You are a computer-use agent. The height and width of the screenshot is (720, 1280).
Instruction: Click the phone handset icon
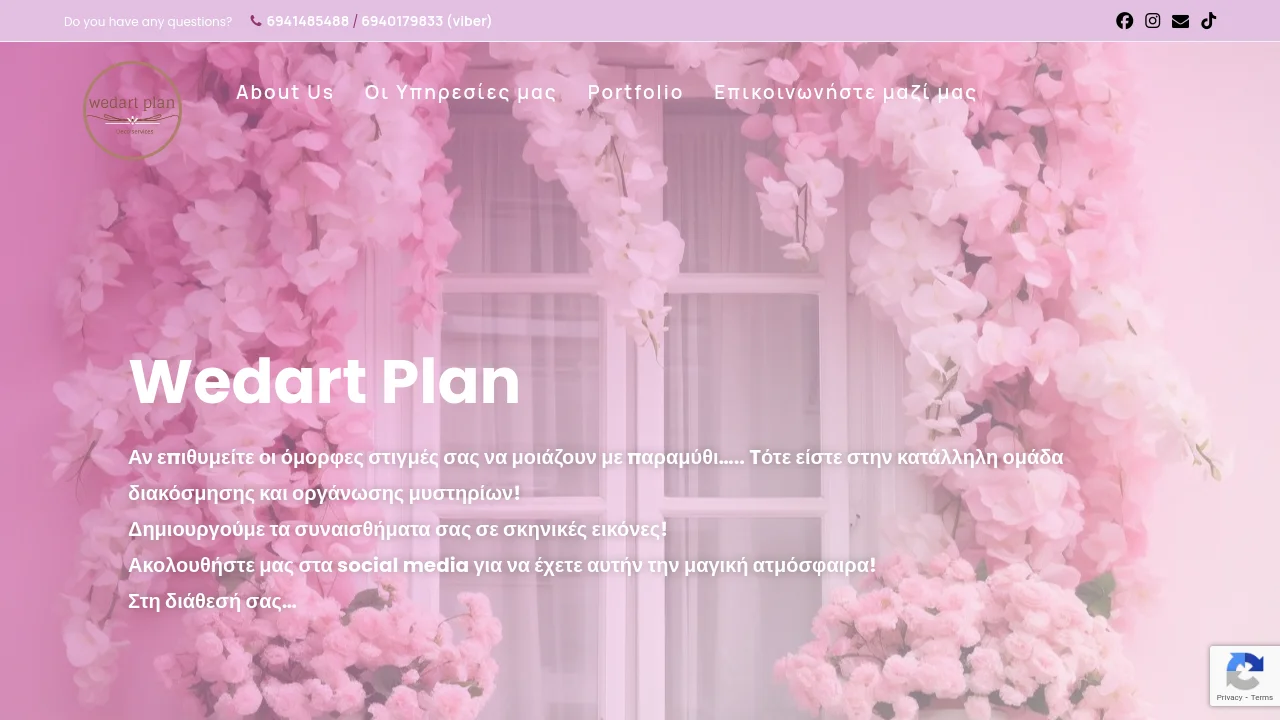[x=256, y=21]
